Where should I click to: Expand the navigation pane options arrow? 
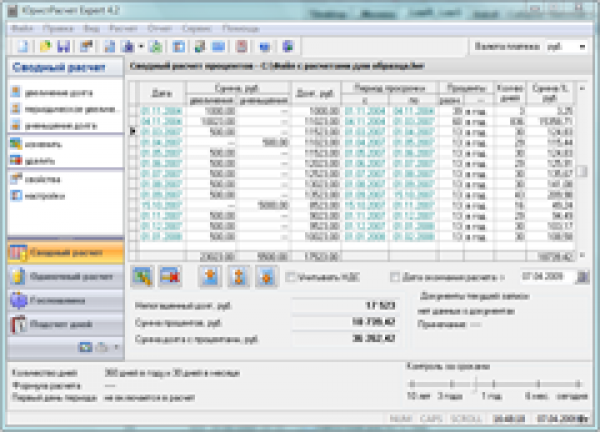point(115,346)
